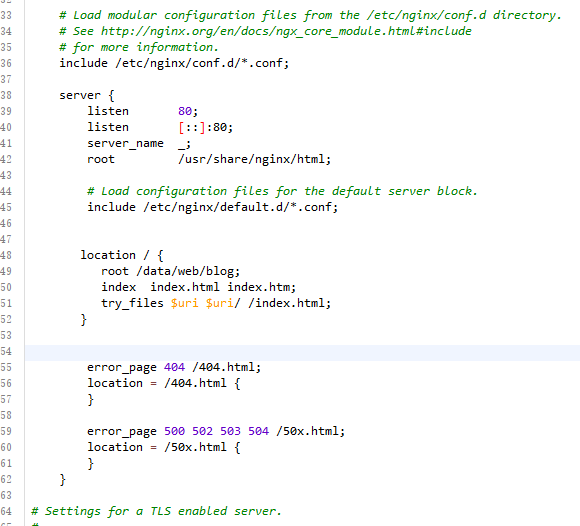Click the 'location = /404.html {' line
Viewport: 580px width, 526px height.
pos(163,383)
